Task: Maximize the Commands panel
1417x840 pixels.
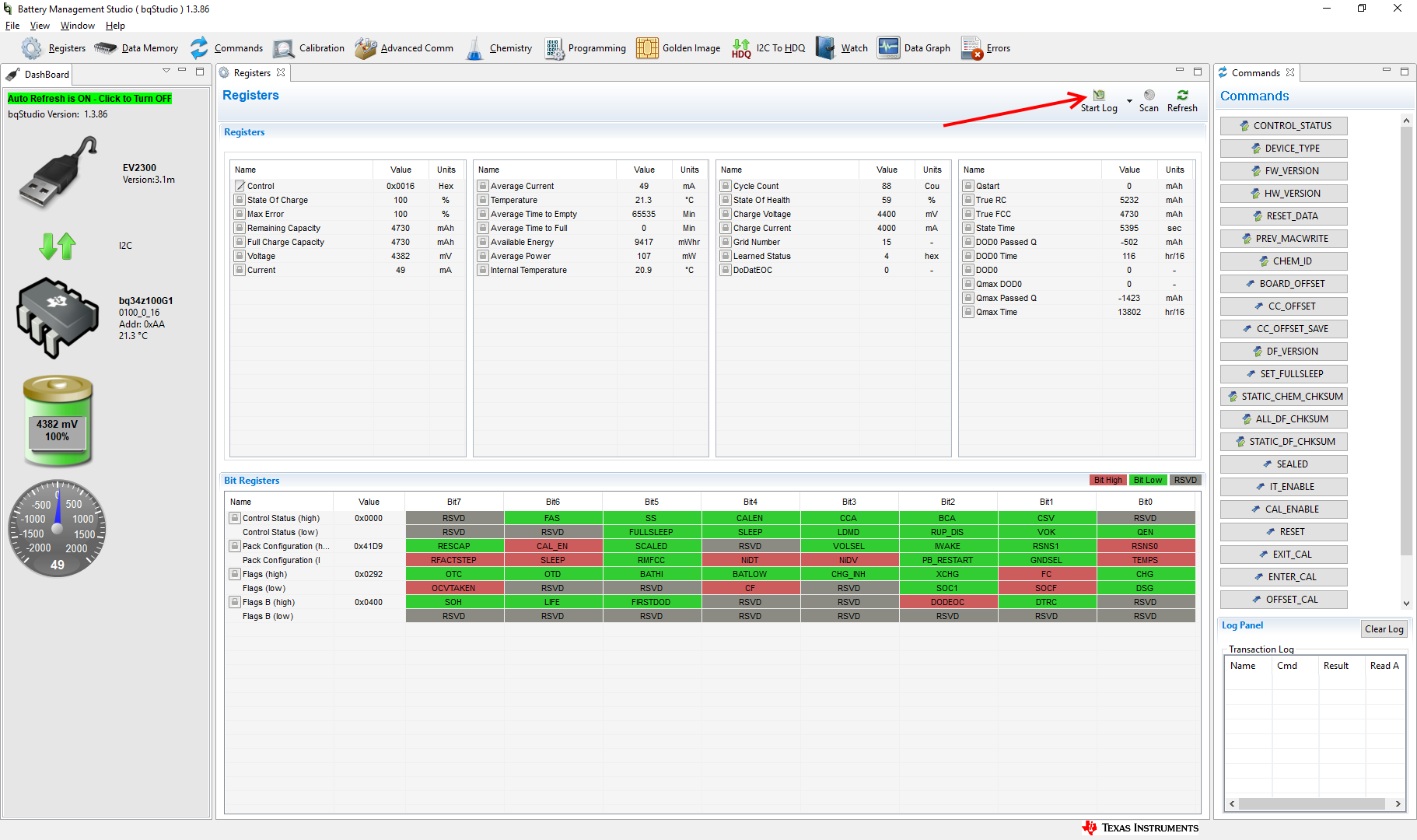Action: (1405, 71)
